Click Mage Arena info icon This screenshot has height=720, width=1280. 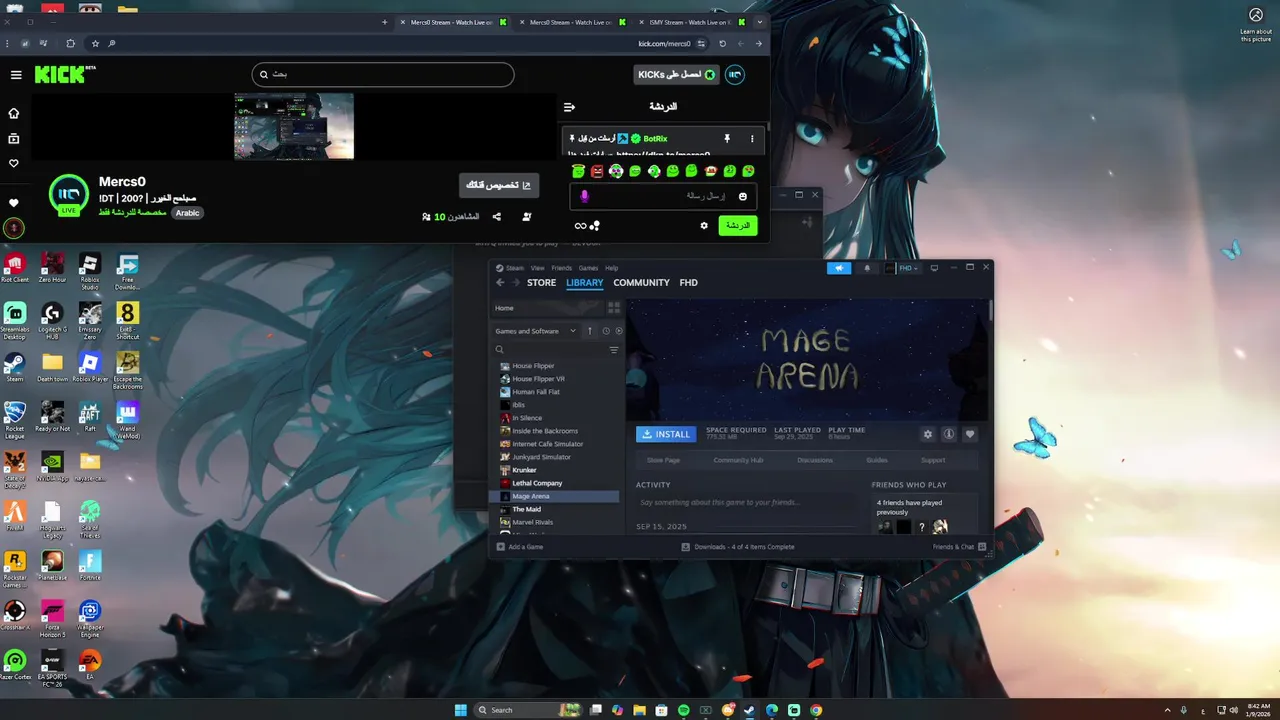949,434
